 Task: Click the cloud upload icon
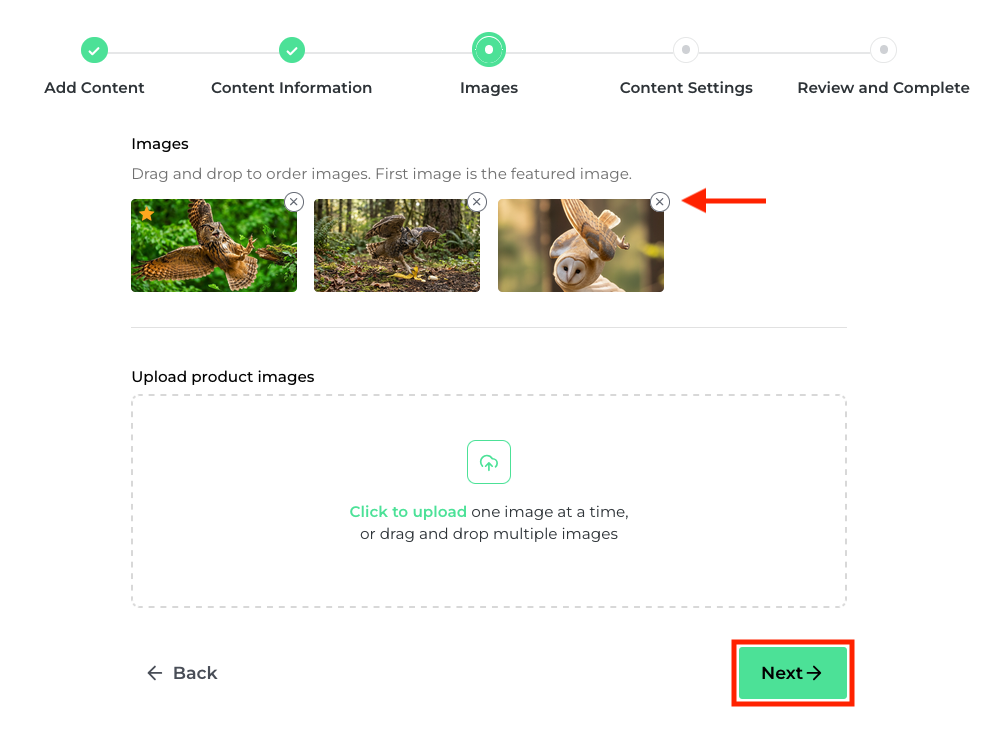pyautogui.click(x=489, y=462)
